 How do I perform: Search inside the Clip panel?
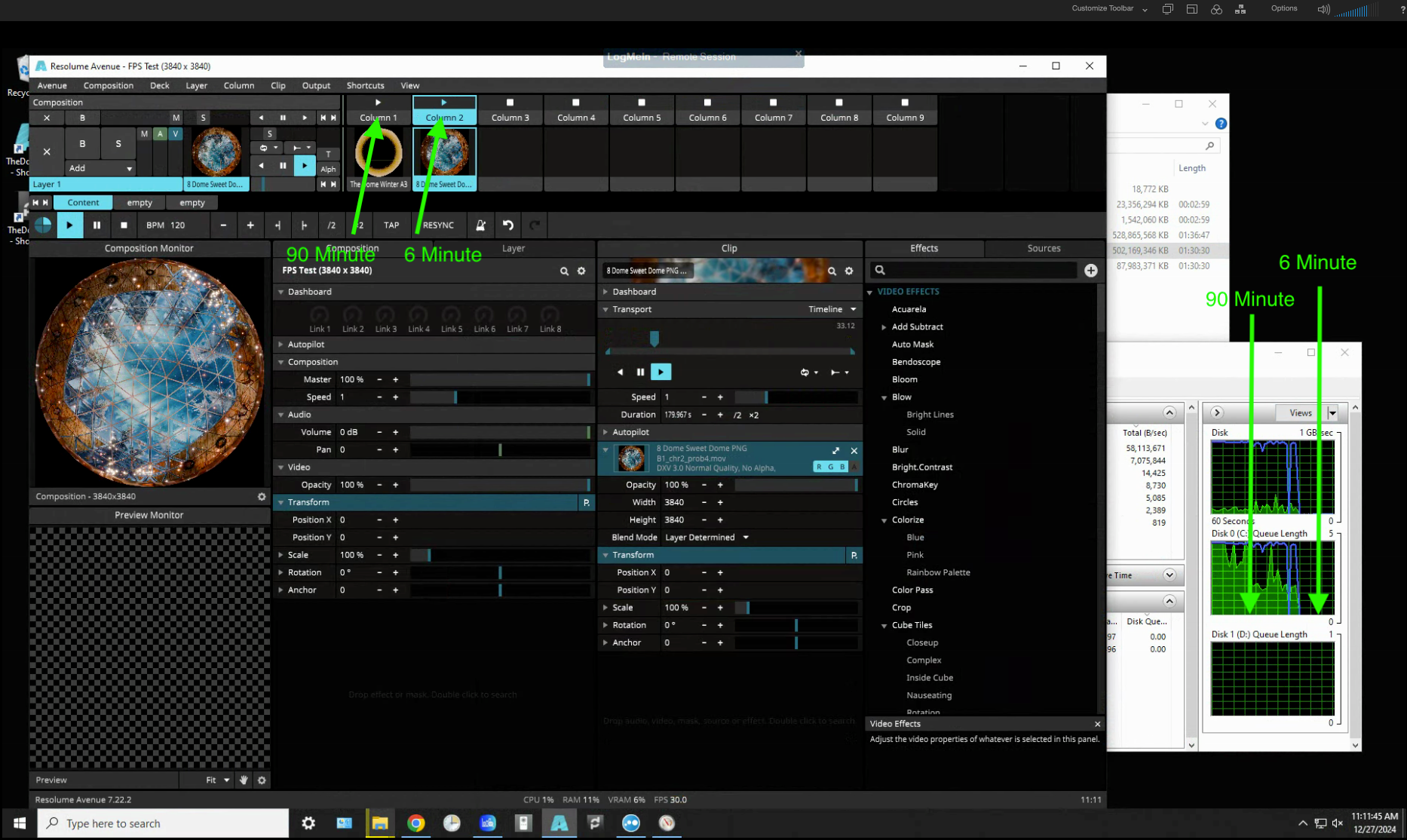832,271
